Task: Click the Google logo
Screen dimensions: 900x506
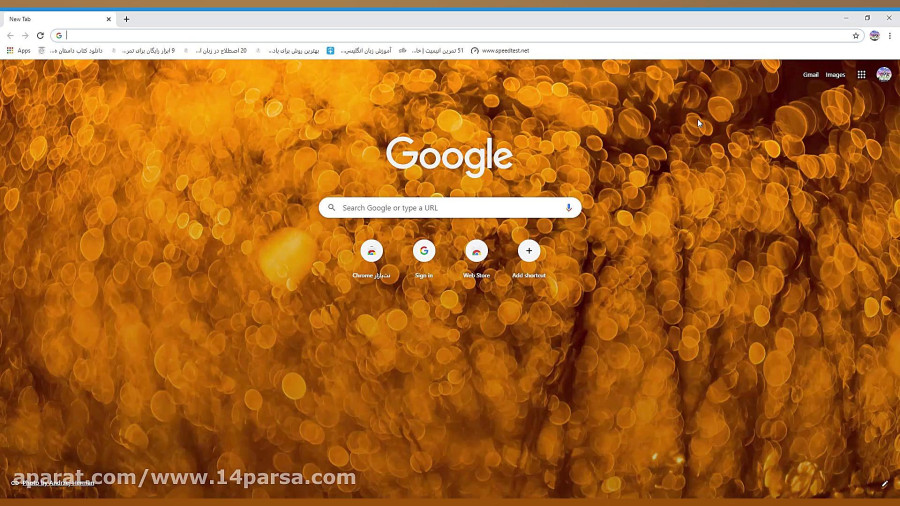Action: [449, 156]
